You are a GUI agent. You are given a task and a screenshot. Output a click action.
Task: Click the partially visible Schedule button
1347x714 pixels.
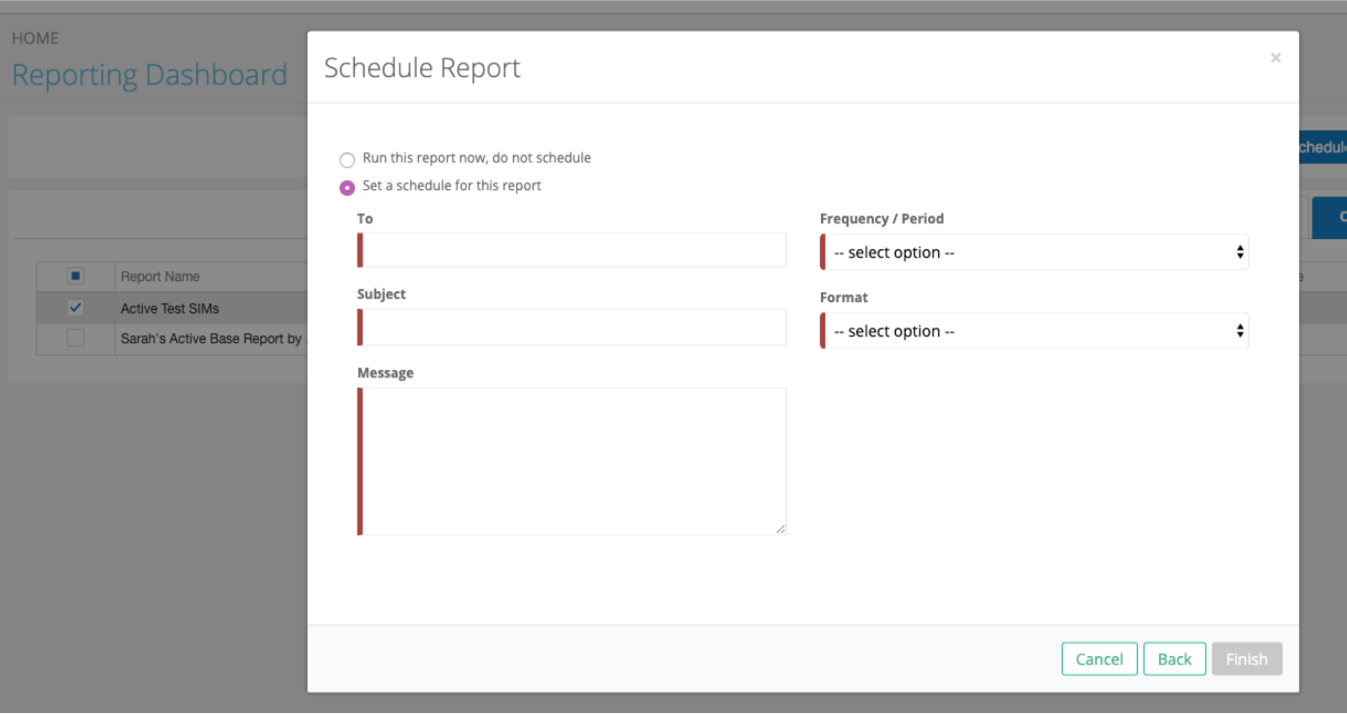point(1322,148)
